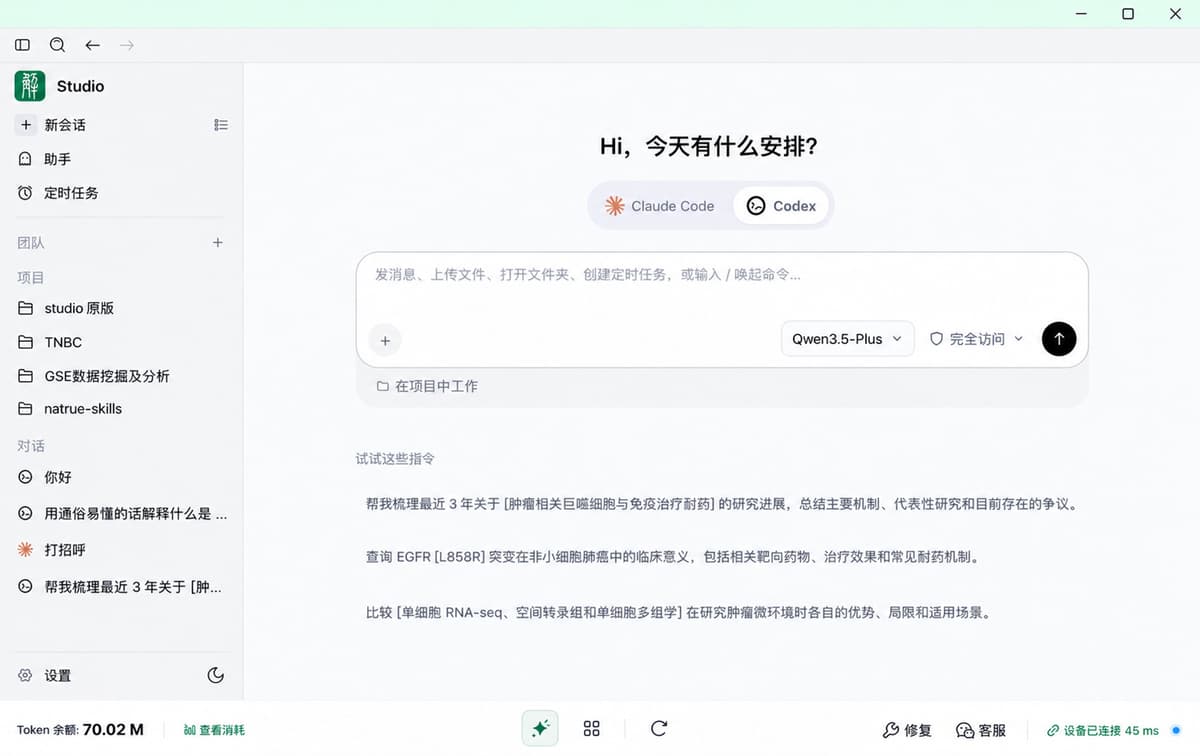Image resolution: width=1200 pixels, height=756 pixels.
Task: Open the Qwen3.5-Plus model dropdown
Action: point(847,339)
